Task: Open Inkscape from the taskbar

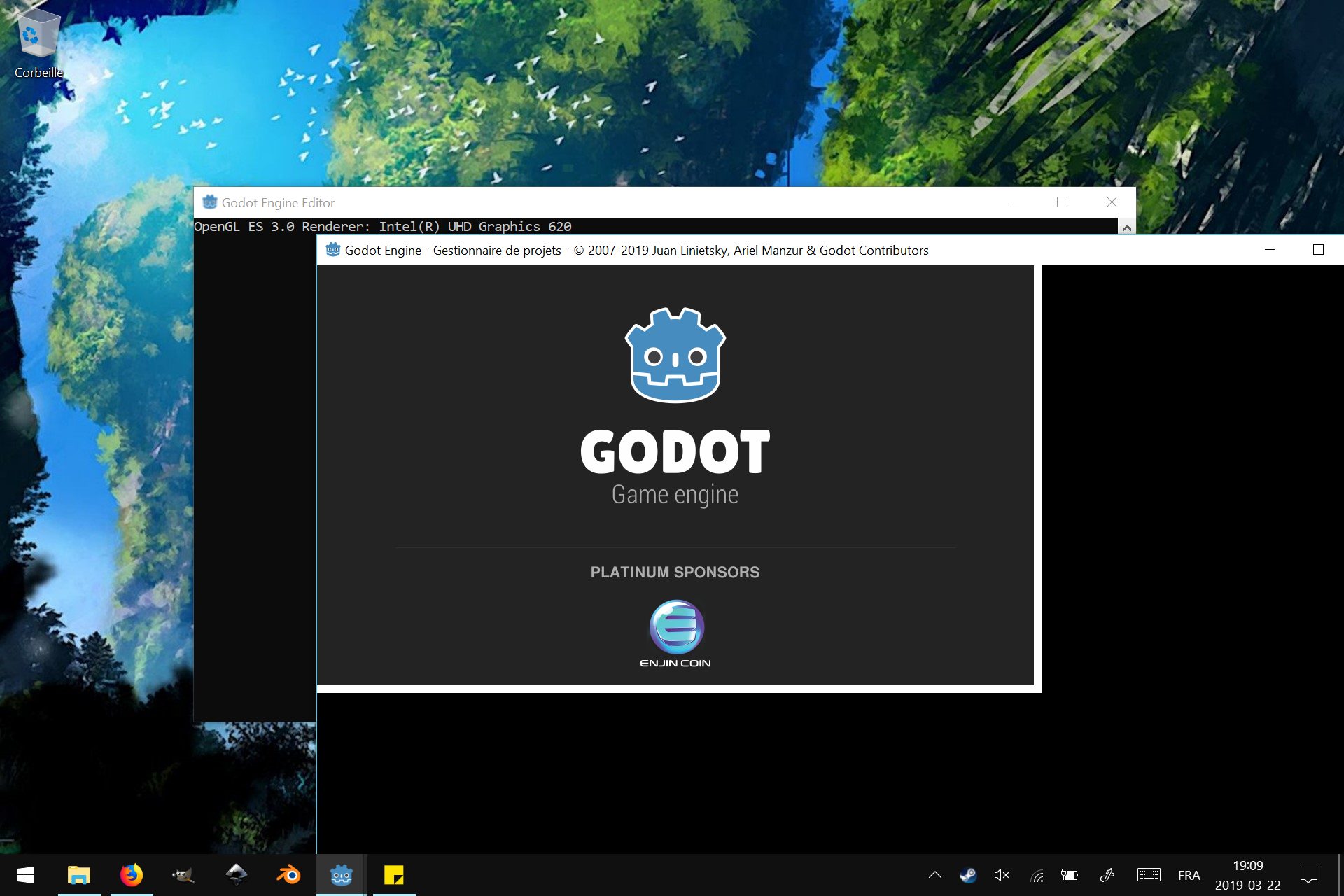Action: (236, 874)
